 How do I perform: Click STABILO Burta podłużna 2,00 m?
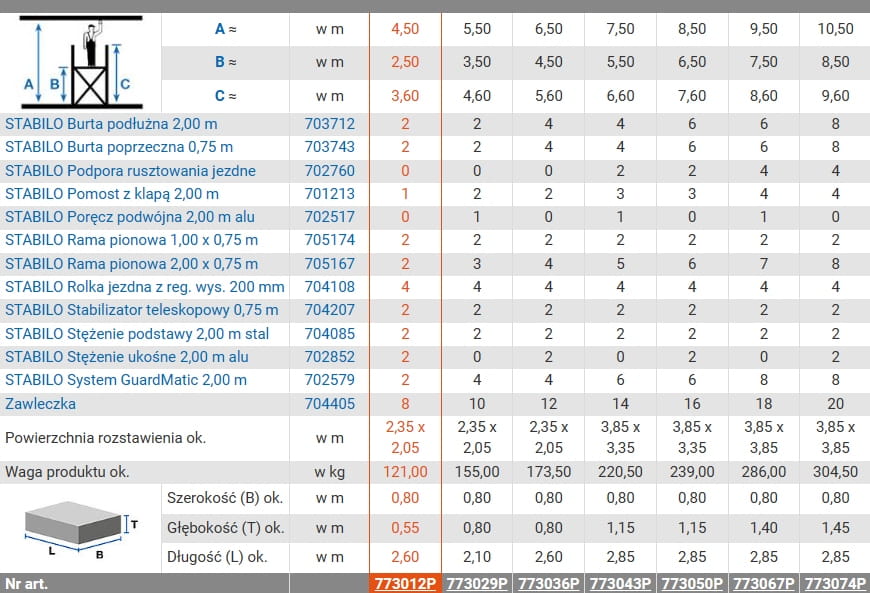pos(111,125)
